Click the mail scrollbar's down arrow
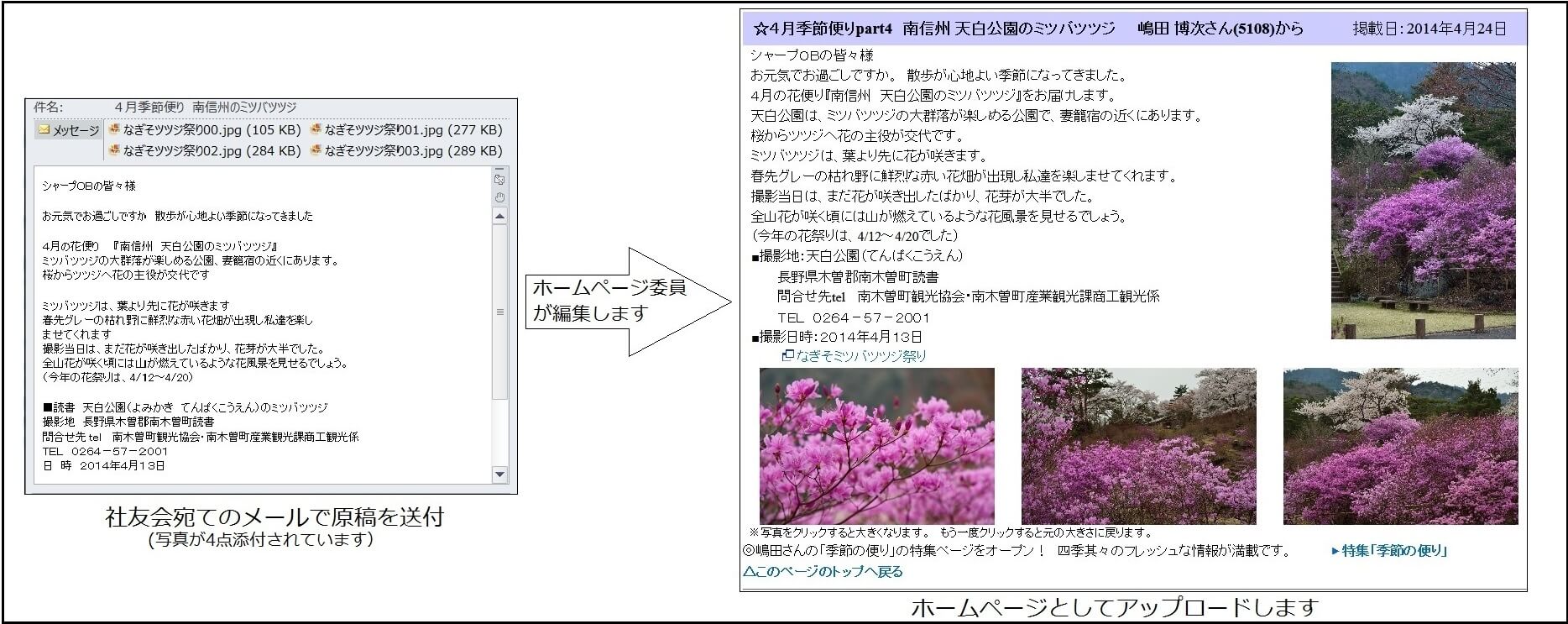The height and width of the screenshot is (624, 1568). [x=500, y=475]
